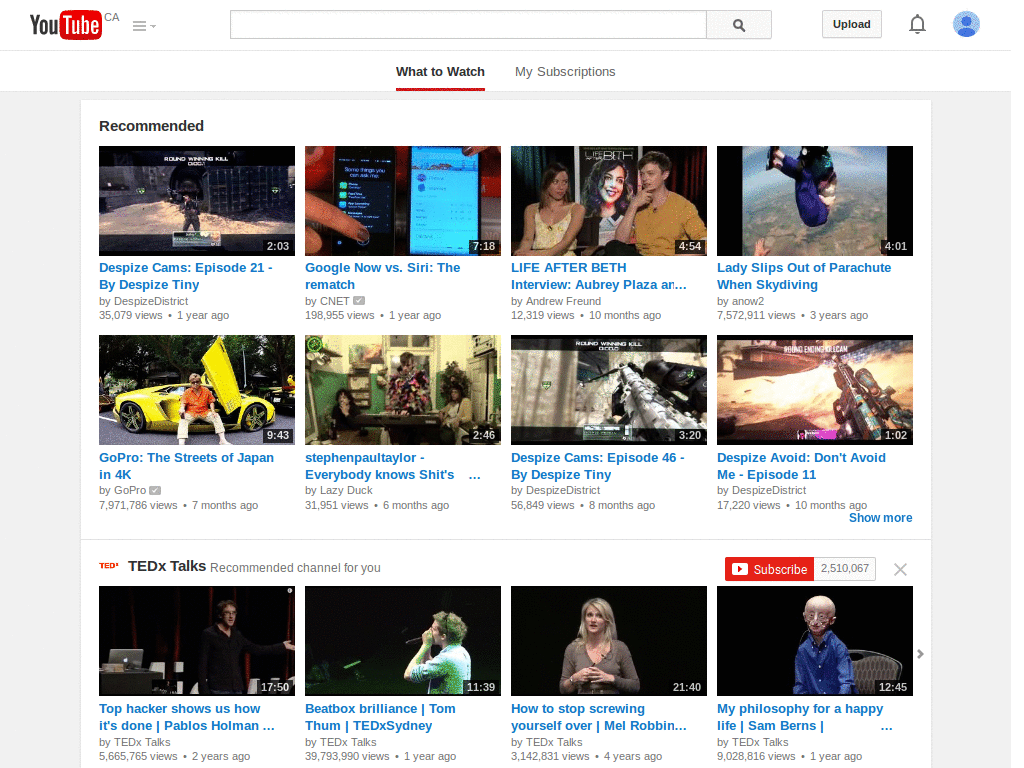1024x768 pixels.
Task: Open the anow2 channel link
Action: point(748,301)
